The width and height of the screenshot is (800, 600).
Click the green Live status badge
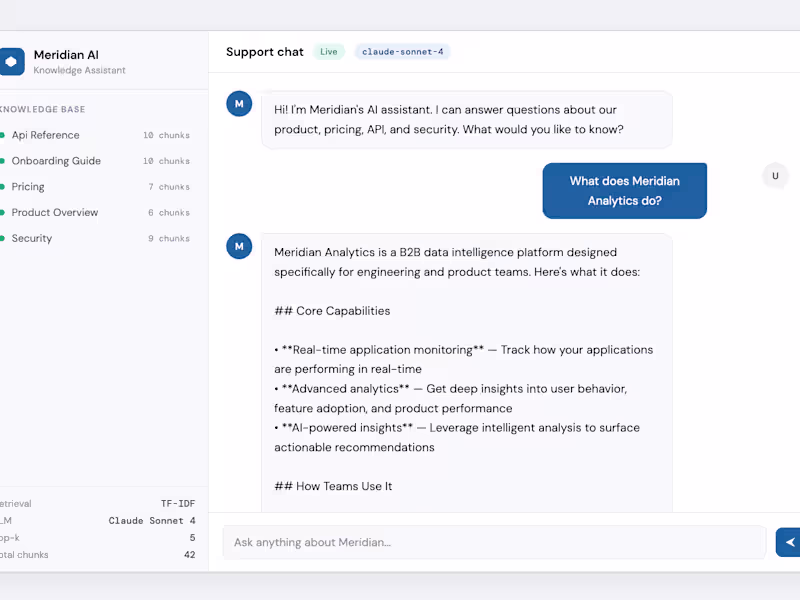tap(329, 51)
